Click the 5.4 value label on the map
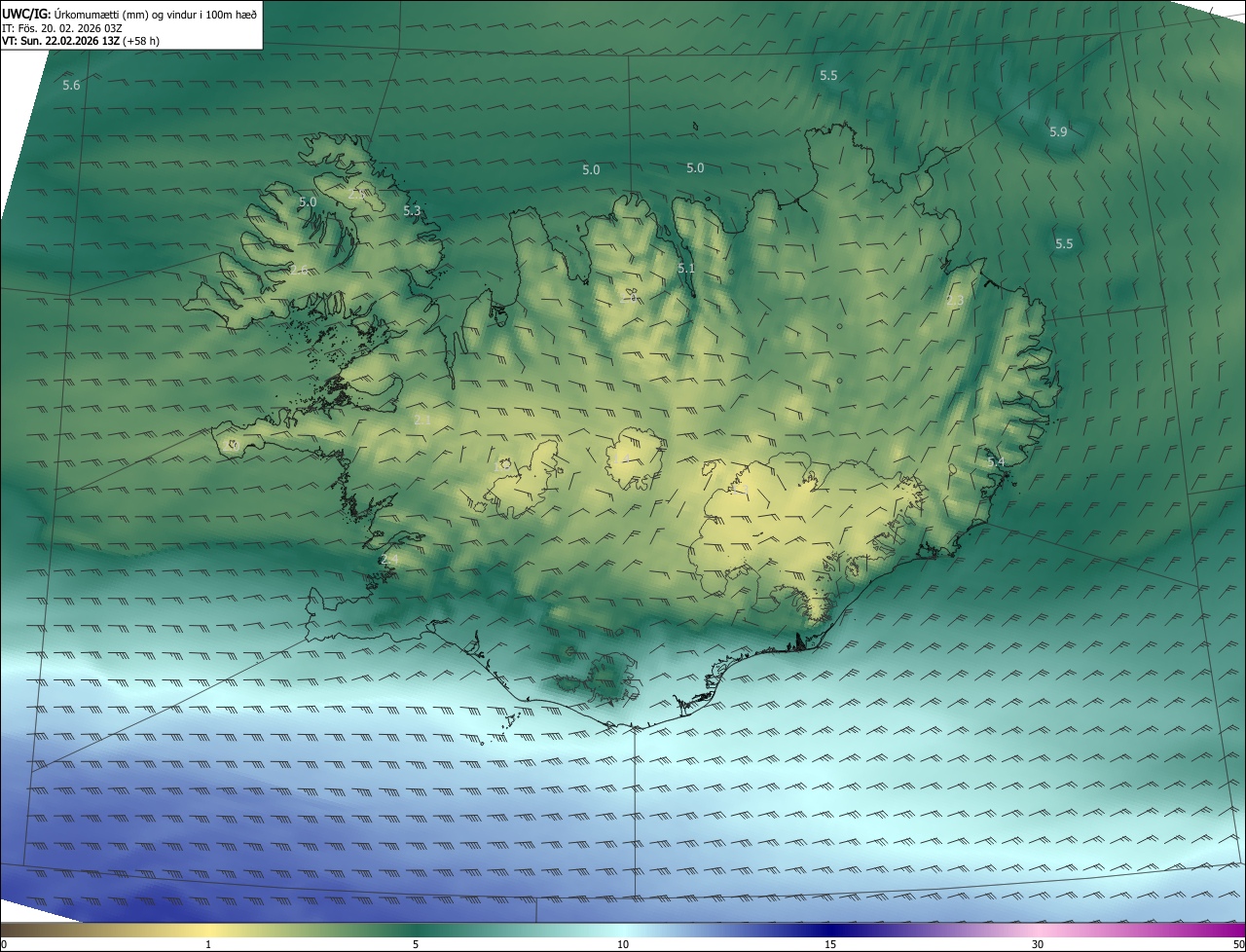This screenshot has width=1246, height=952. 995,462
